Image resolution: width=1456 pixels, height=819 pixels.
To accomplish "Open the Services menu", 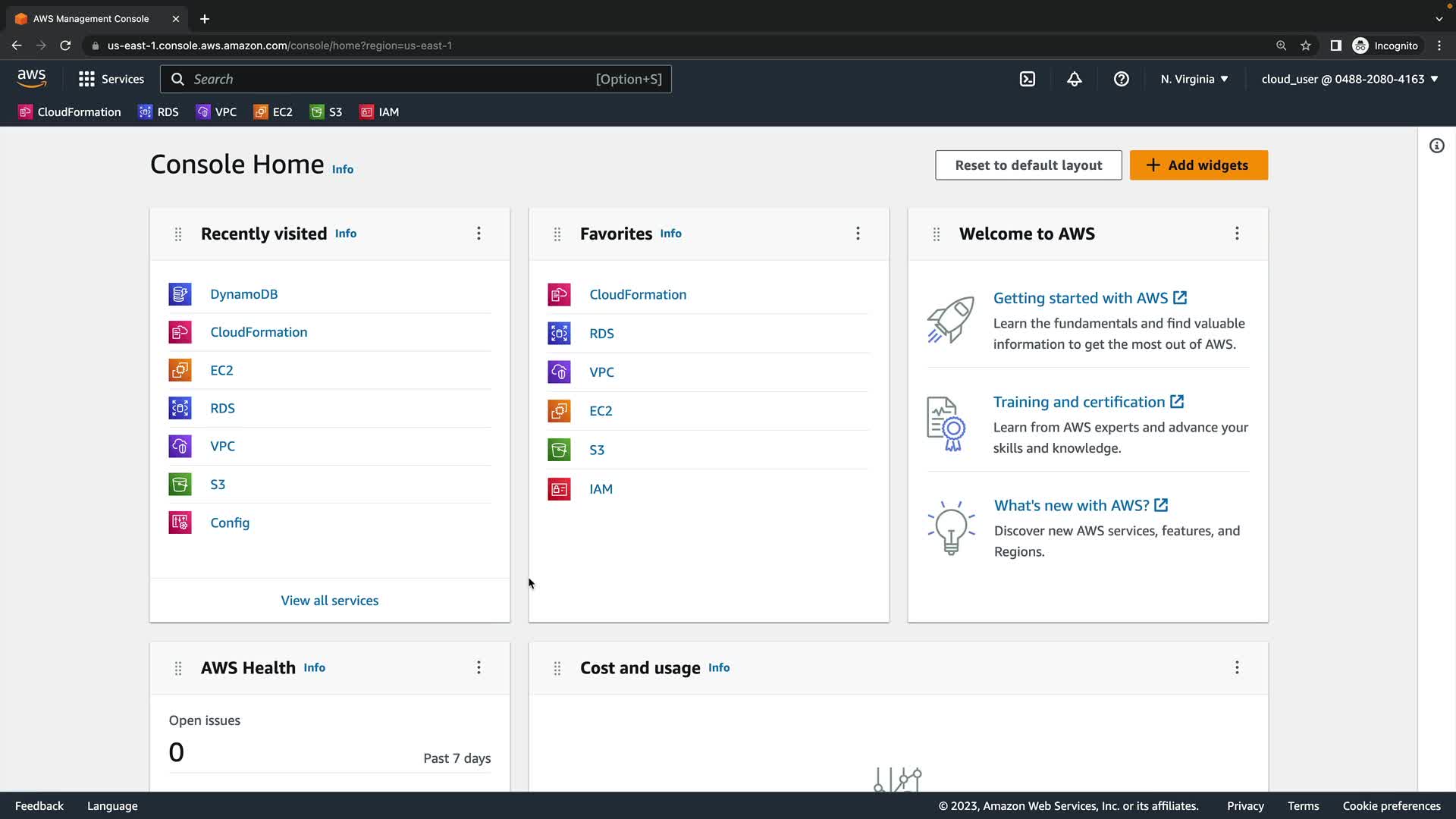I will tap(111, 79).
